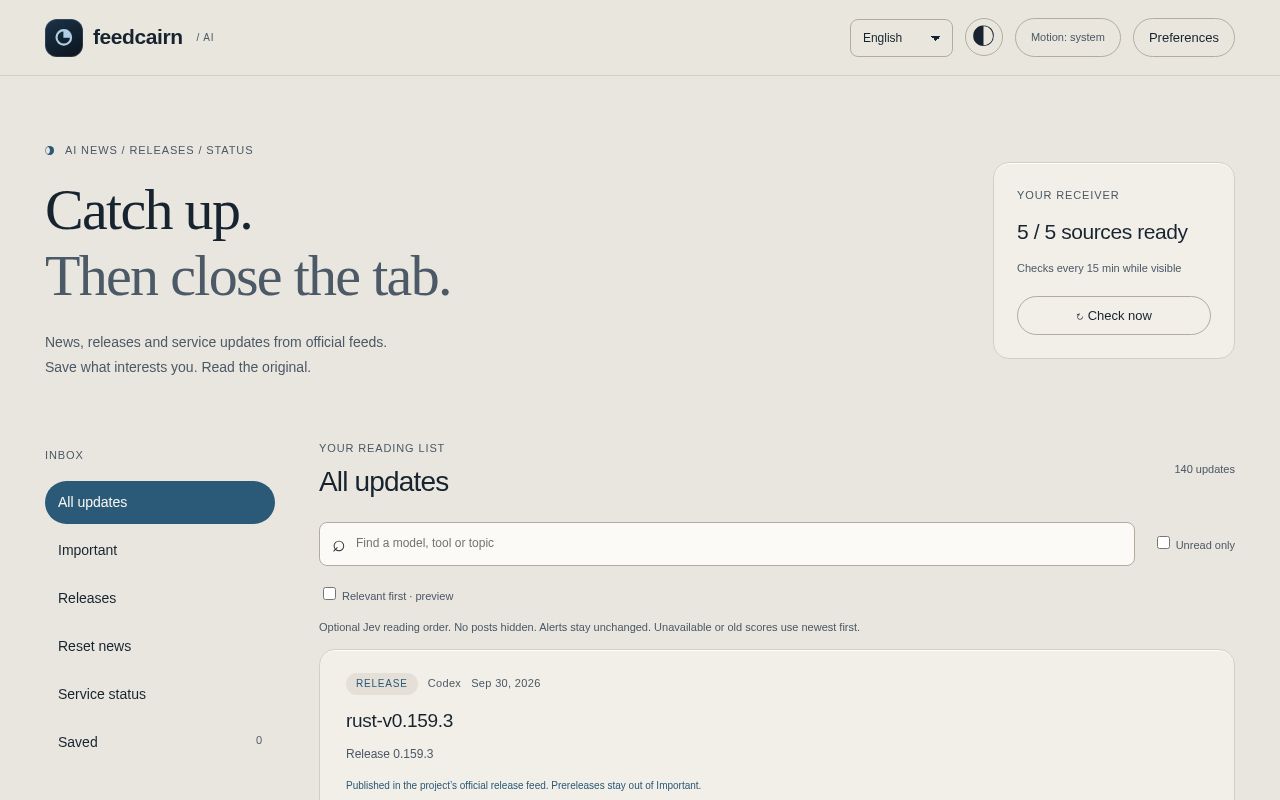Screen dimensions: 1280x800
Task: Open the Releases category
Action: tap(160, 598)
